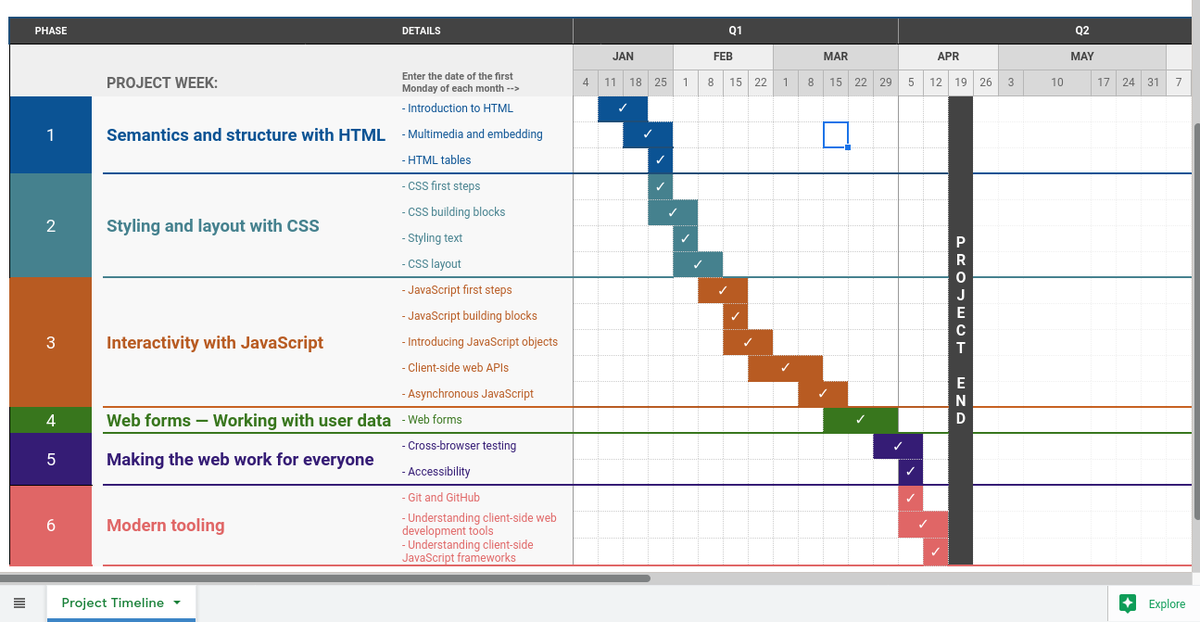Uncheck the Introduction to HTML checkmark

point(623,108)
